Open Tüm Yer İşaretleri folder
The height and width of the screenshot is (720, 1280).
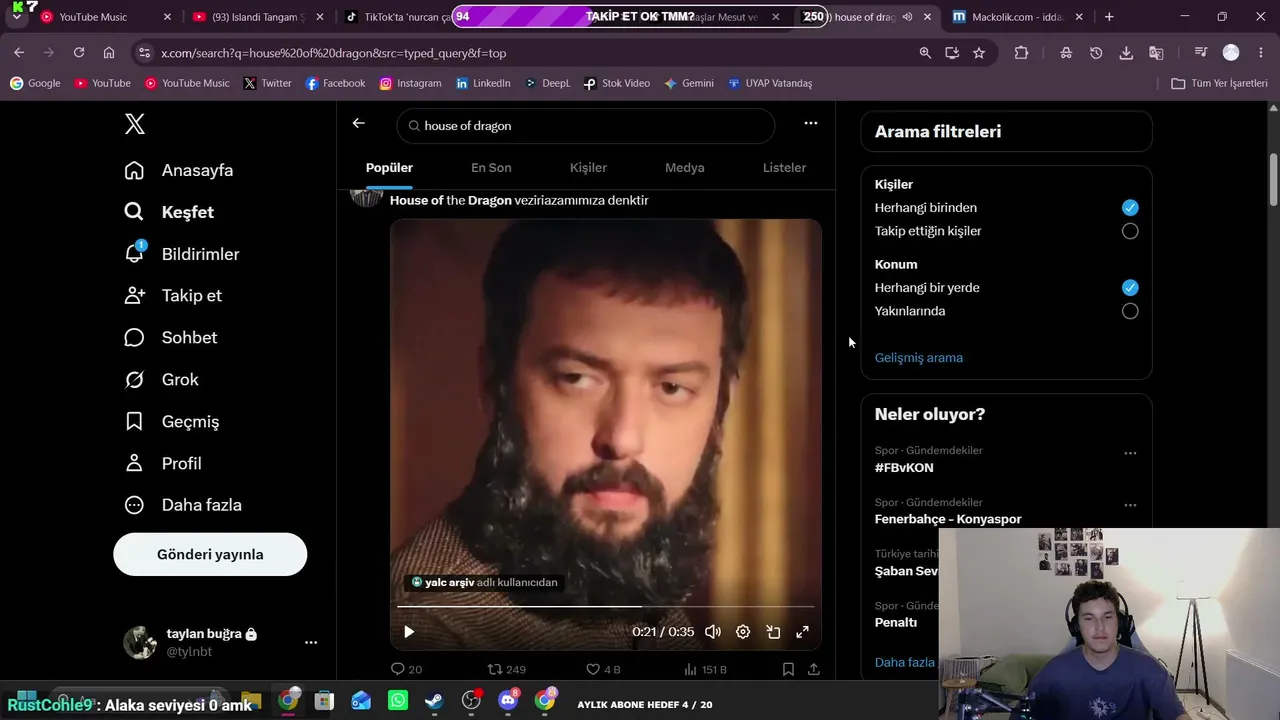[x=1219, y=83]
